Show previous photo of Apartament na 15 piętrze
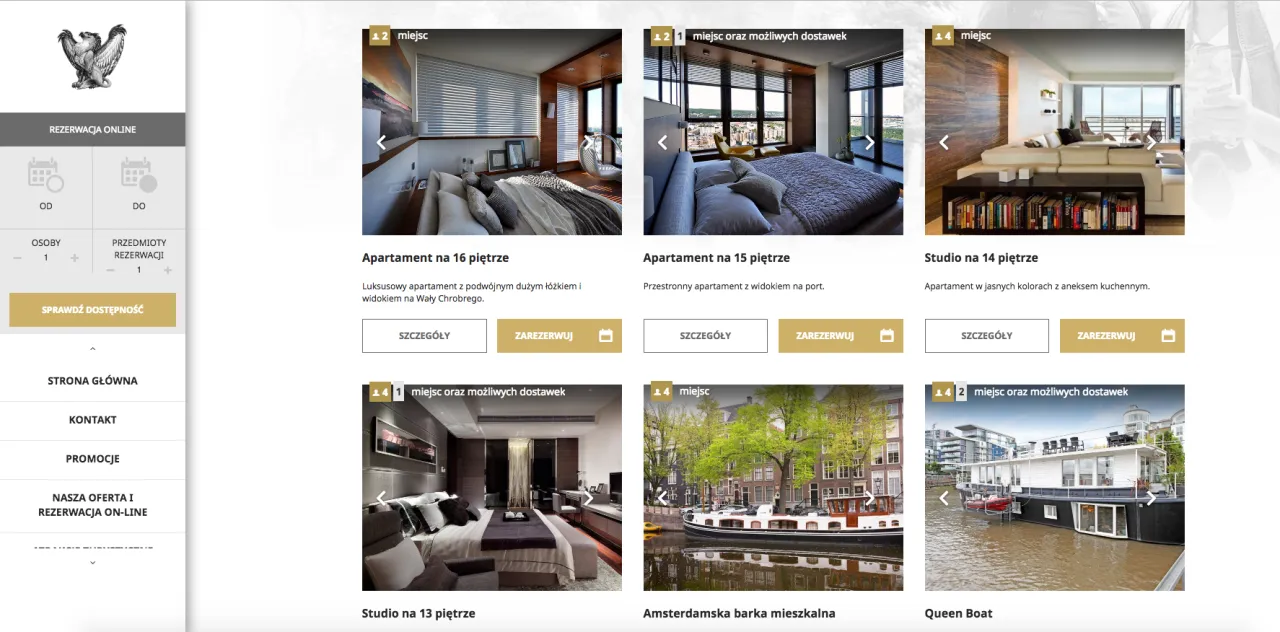1280x632 pixels. click(x=662, y=142)
